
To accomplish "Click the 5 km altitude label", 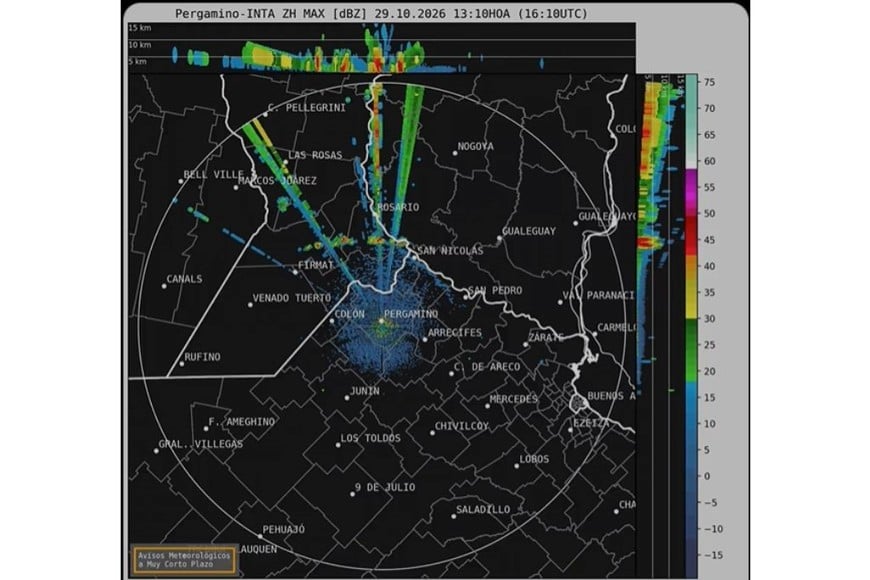I will click(138, 62).
